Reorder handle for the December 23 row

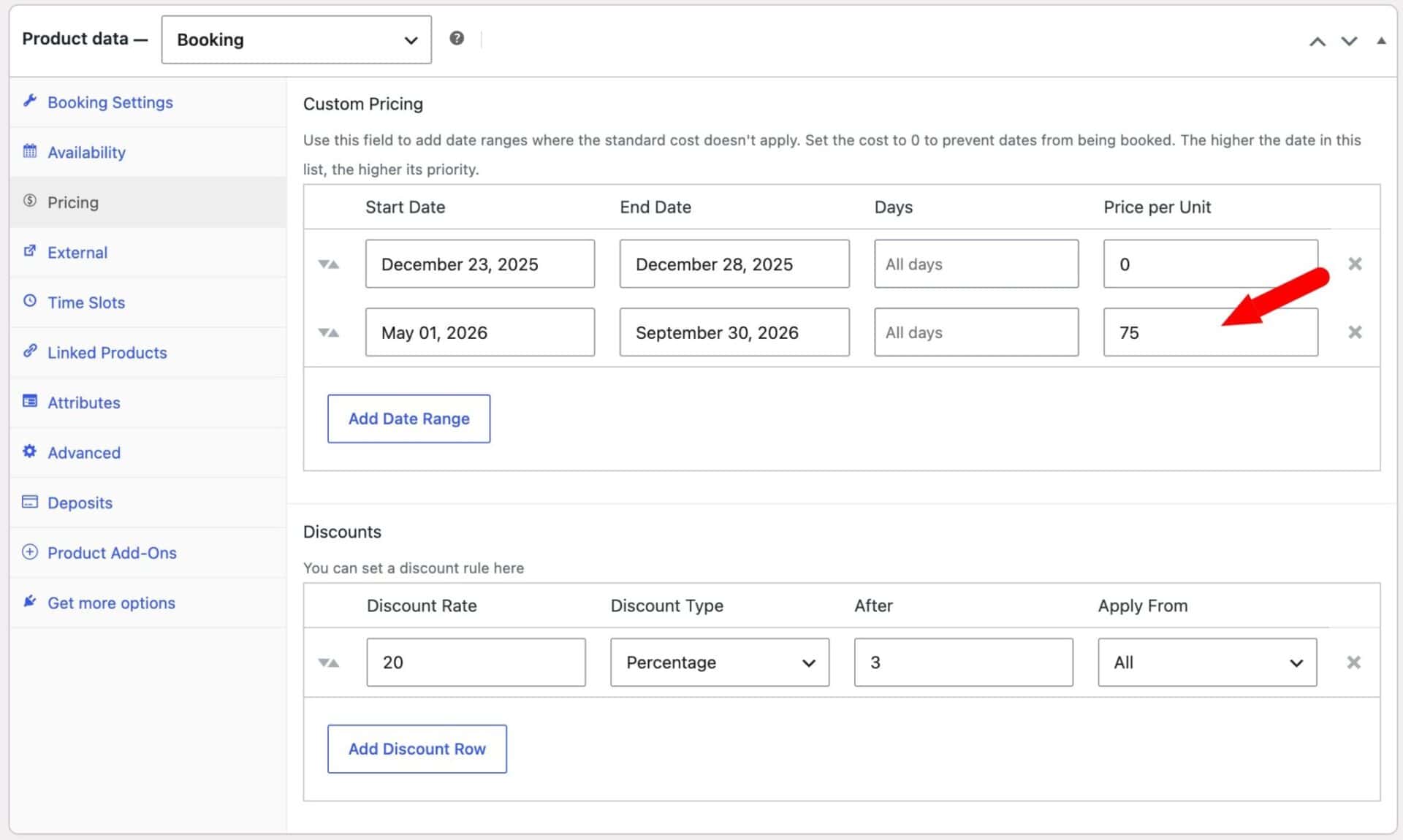click(329, 264)
